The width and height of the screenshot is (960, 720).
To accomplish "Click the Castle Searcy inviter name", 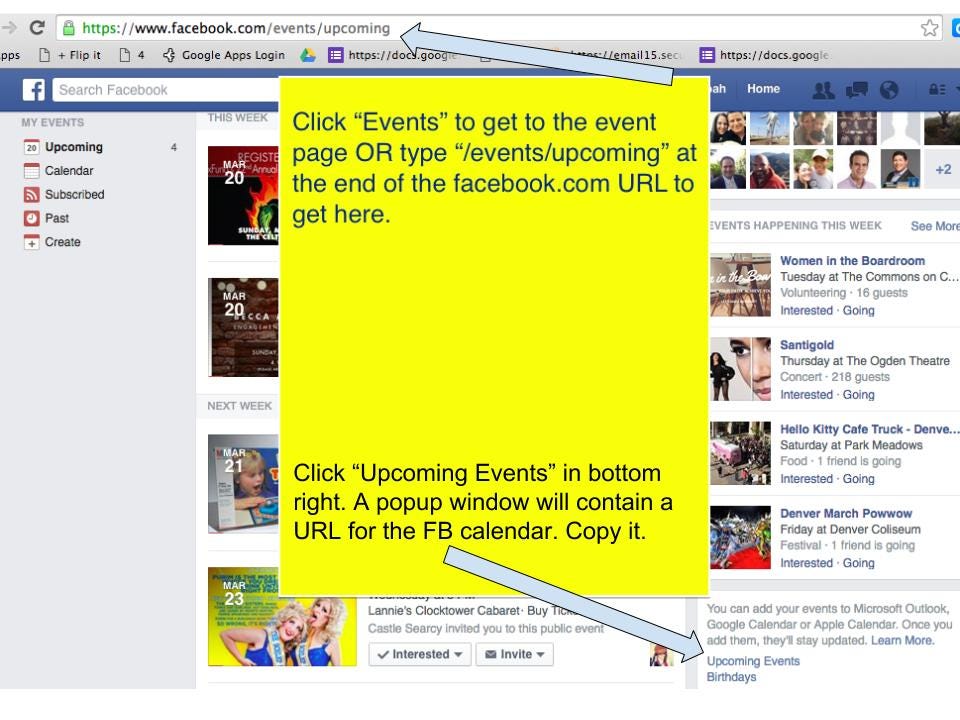I will click(405, 629).
